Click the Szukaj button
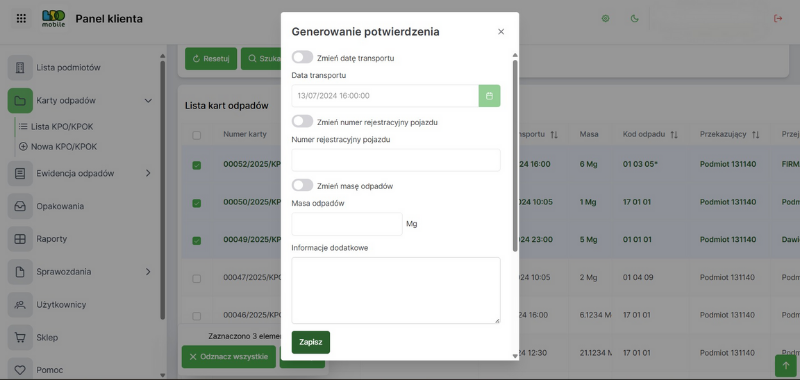Screen dimensions: 800x380 (261, 59)
